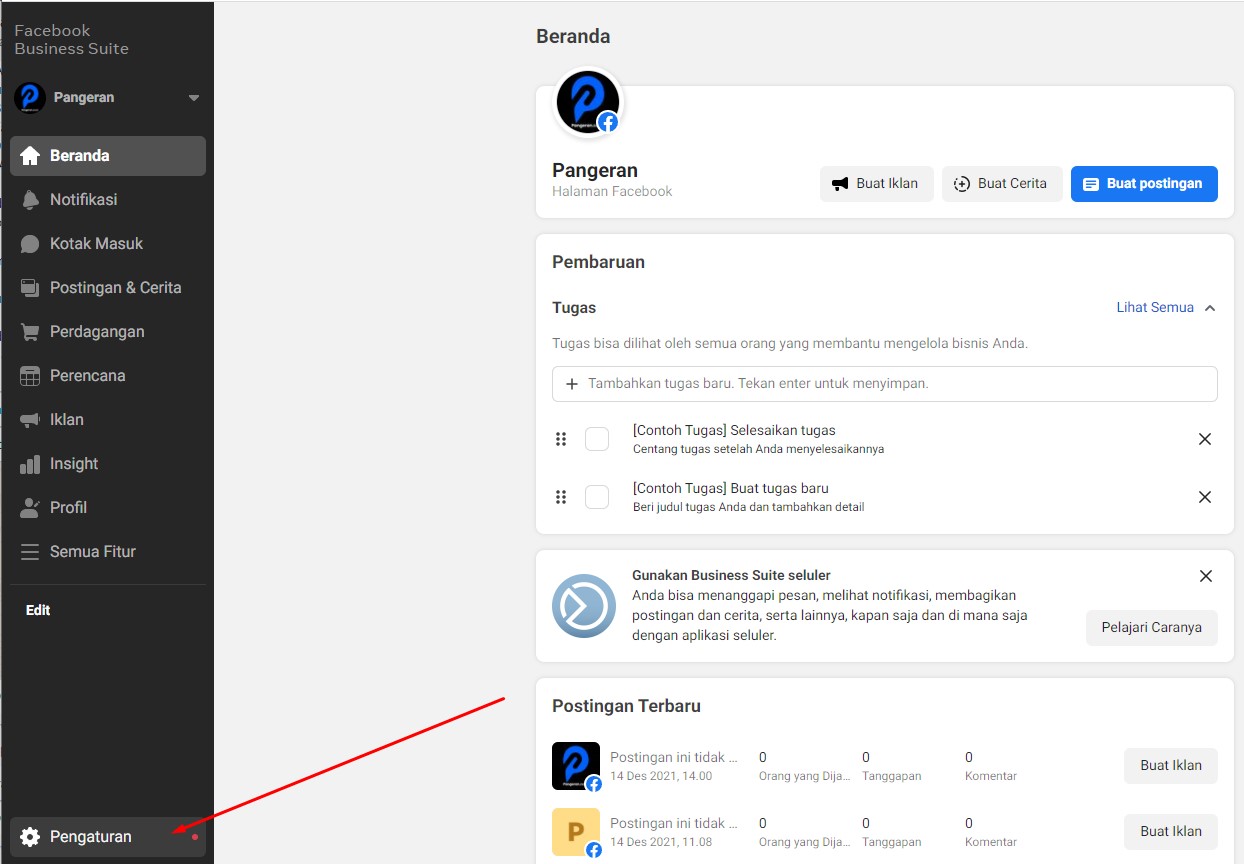Image resolution: width=1244 pixels, height=864 pixels.
Task: Click the Pengaturan gear icon
Action: pyautogui.click(x=30, y=837)
